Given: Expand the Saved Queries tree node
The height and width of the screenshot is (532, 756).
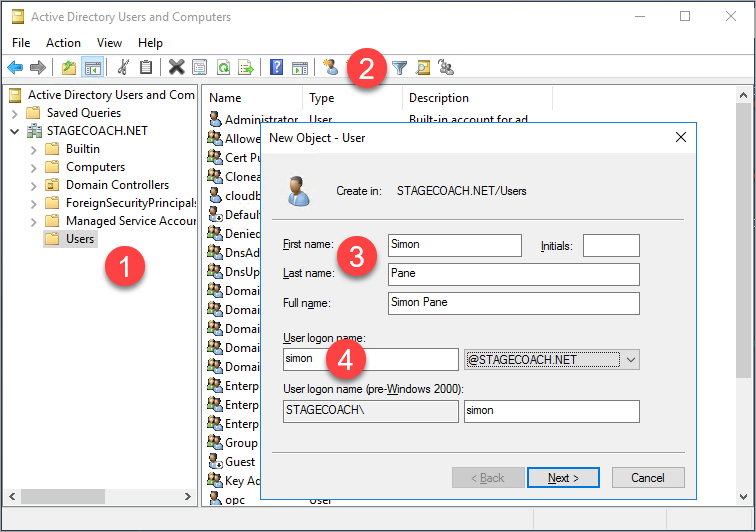Looking at the screenshot, I should coord(15,113).
